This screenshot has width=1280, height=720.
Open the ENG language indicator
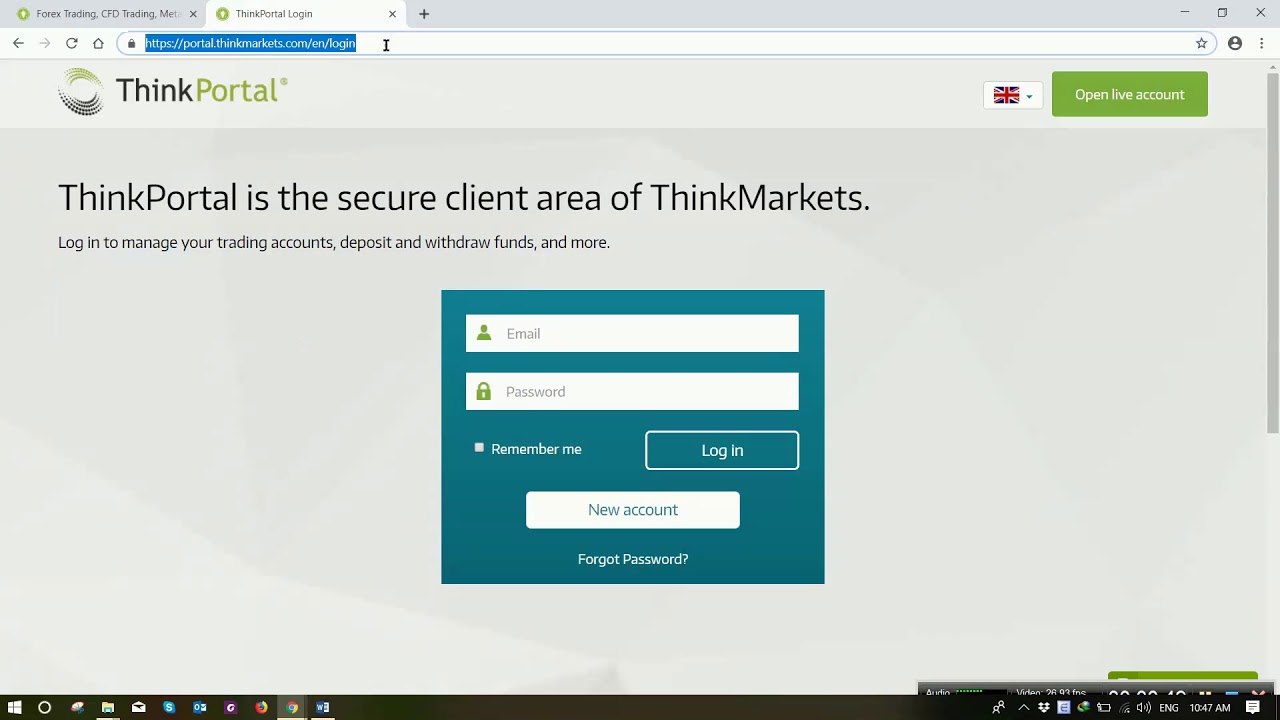click(1168, 708)
